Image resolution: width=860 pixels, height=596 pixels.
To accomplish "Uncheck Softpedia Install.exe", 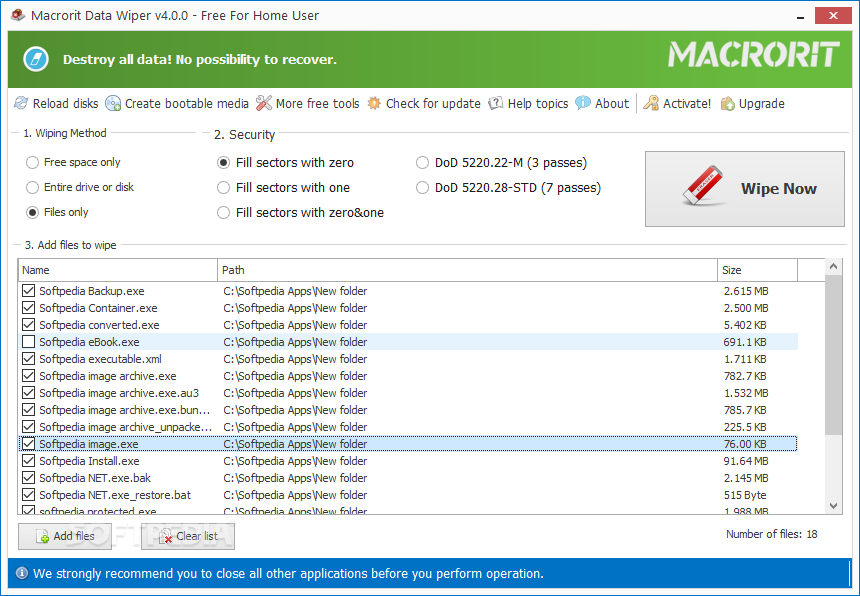I will coord(29,461).
